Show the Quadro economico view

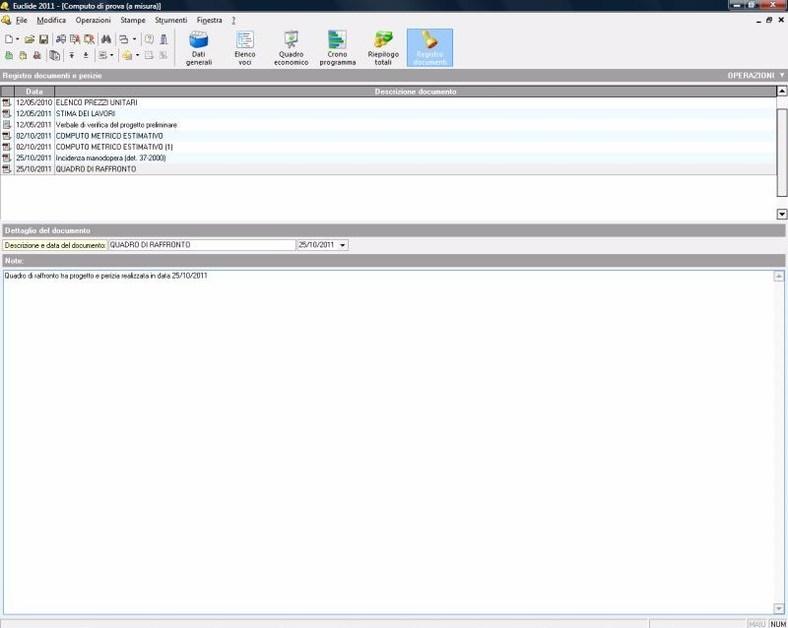click(291, 47)
